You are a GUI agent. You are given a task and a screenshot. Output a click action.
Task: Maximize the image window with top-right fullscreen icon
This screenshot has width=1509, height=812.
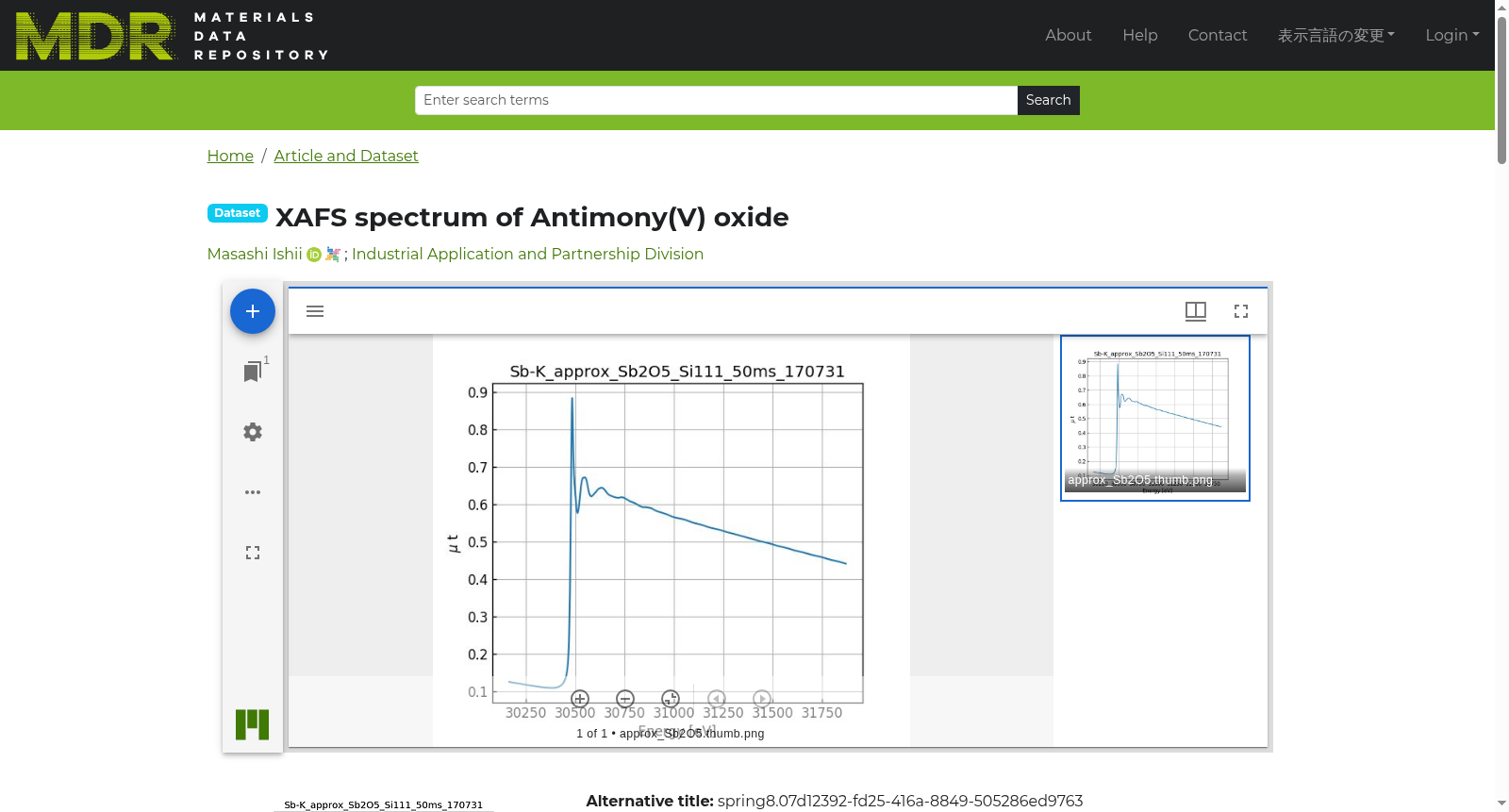(x=1241, y=311)
